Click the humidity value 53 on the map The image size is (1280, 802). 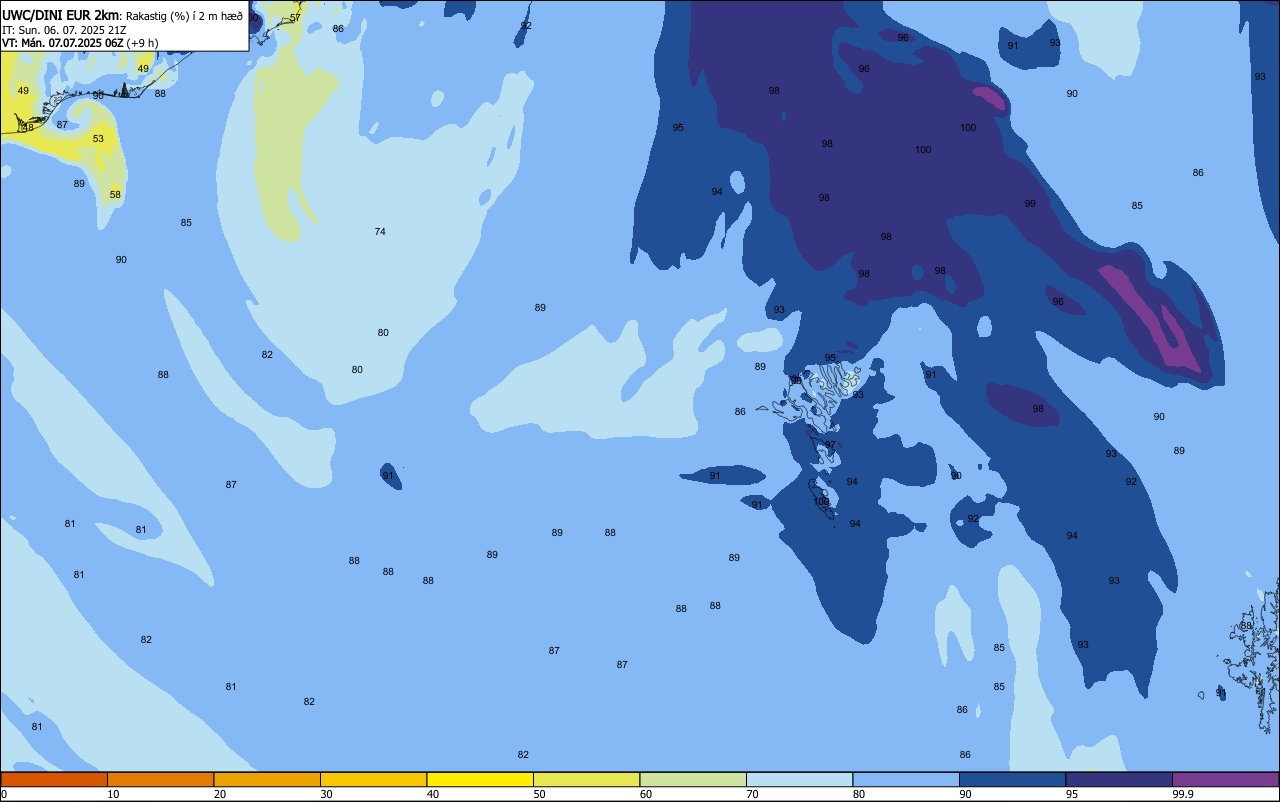(98, 139)
